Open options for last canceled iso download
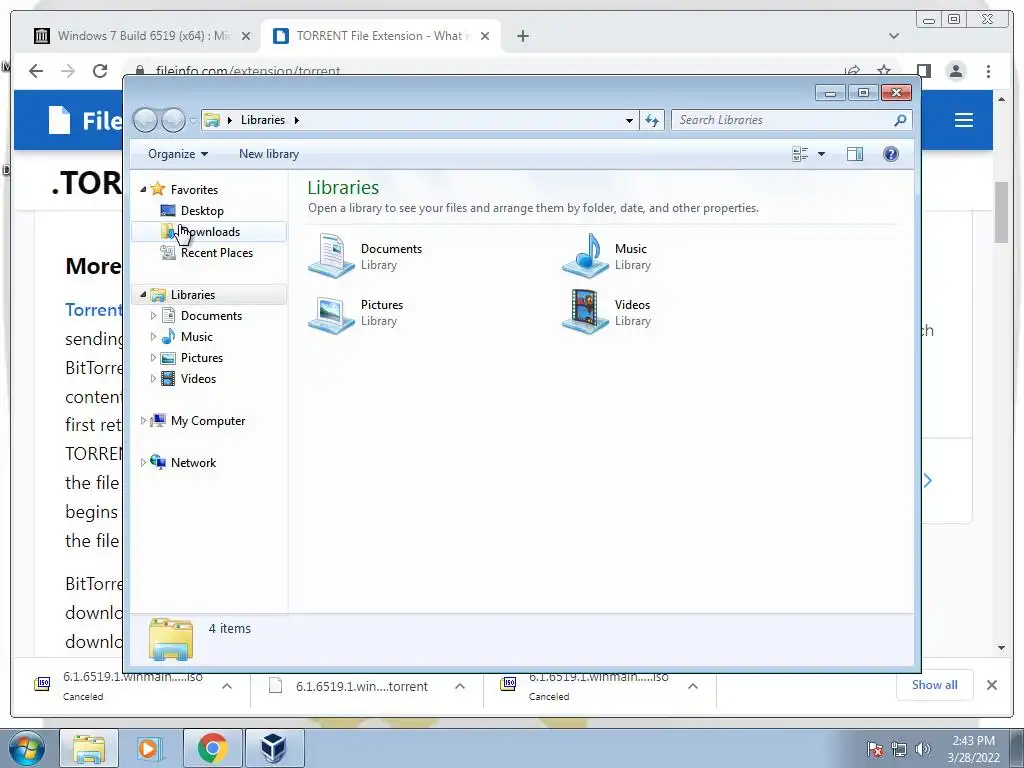Image resolution: width=1024 pixels, height=768 pixels. pos(693,686)
